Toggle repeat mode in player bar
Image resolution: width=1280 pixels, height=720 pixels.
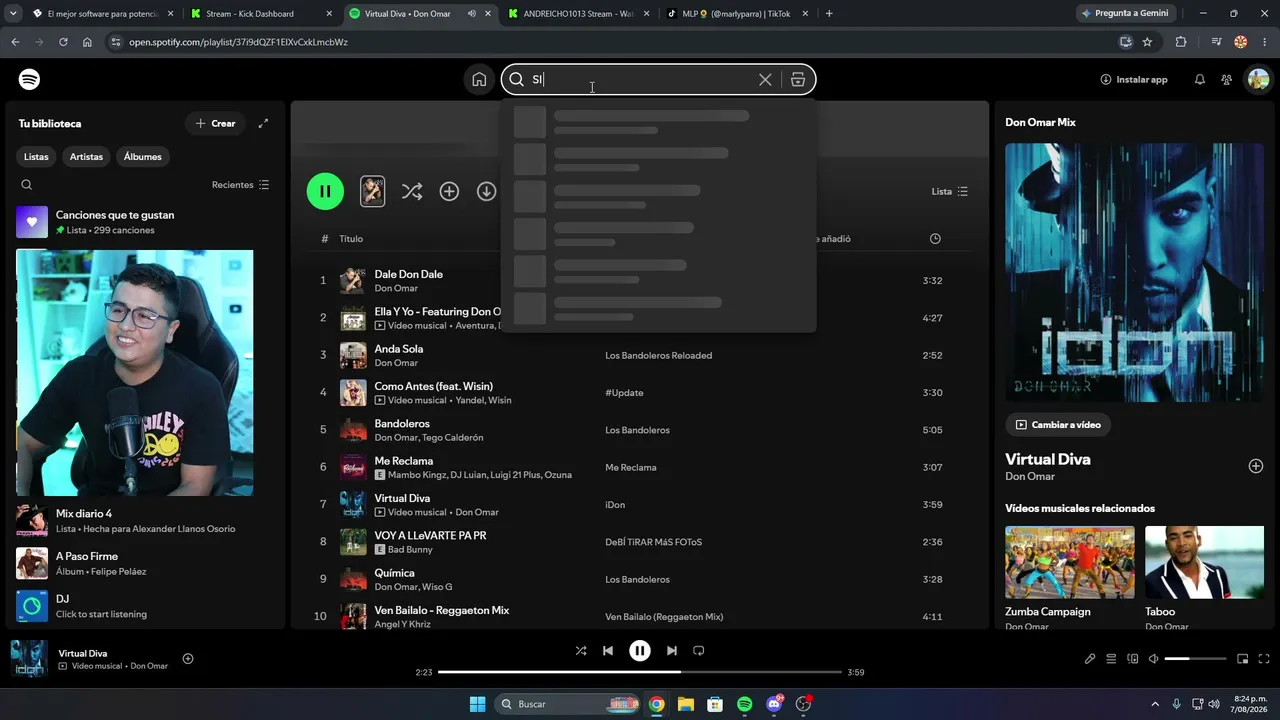pyautogui.click(x=699, y=651)
